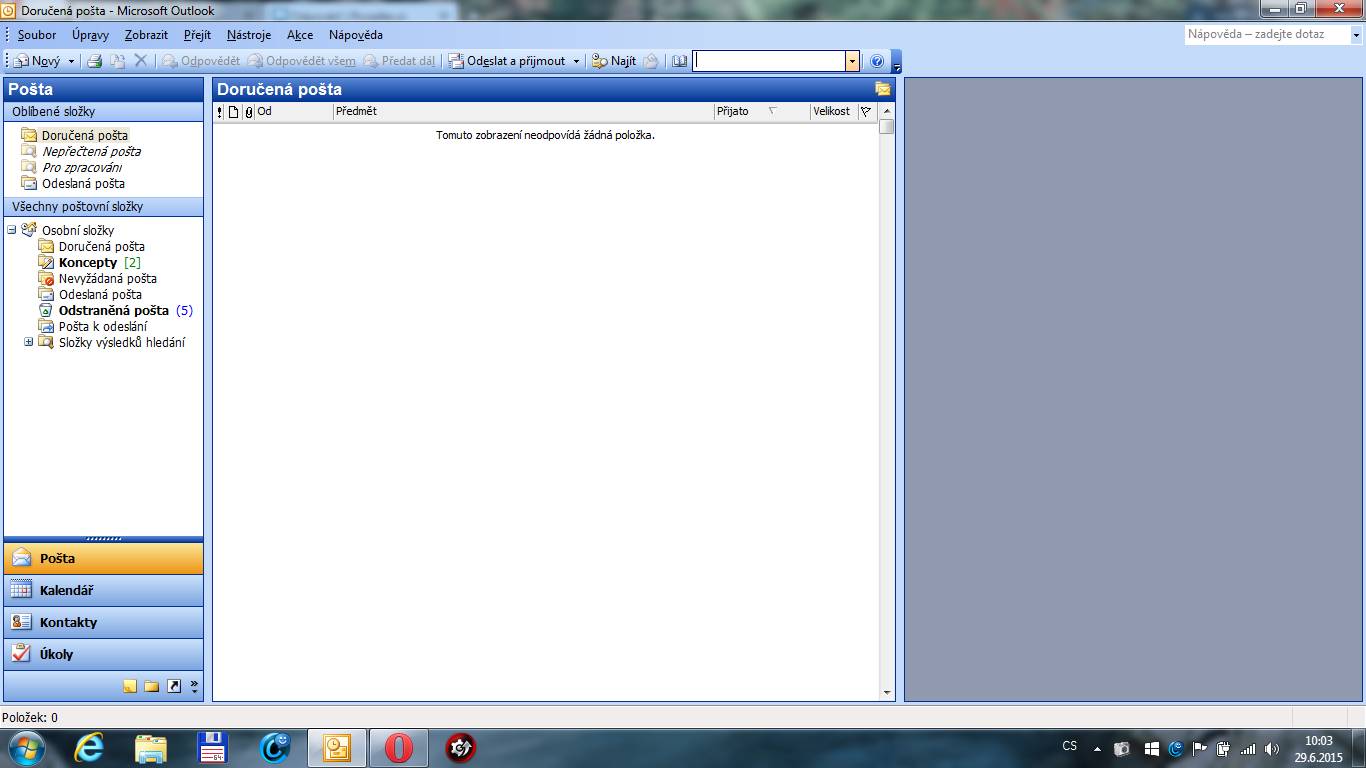Image resolution: width=1366 pixels, height=768 pixels.
Task: Select Odeslaná pošta in Oblíbené složky
Action: point(83,183)
